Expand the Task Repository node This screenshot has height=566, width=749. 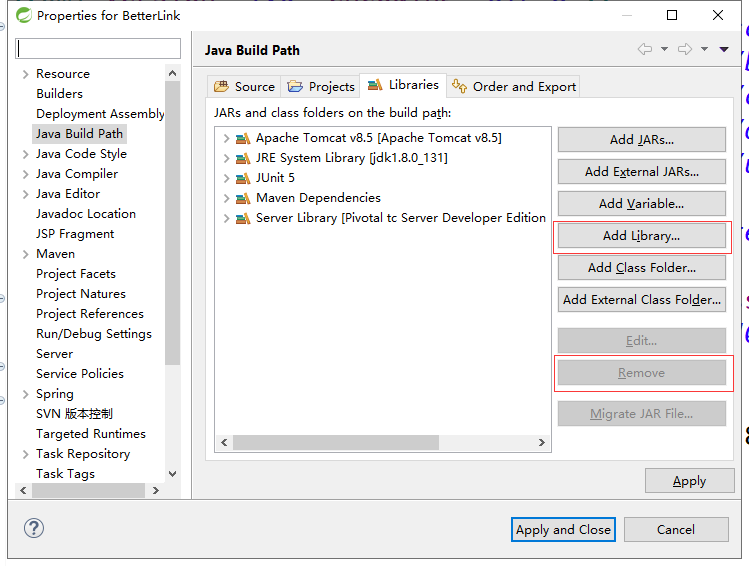(25, 454)
